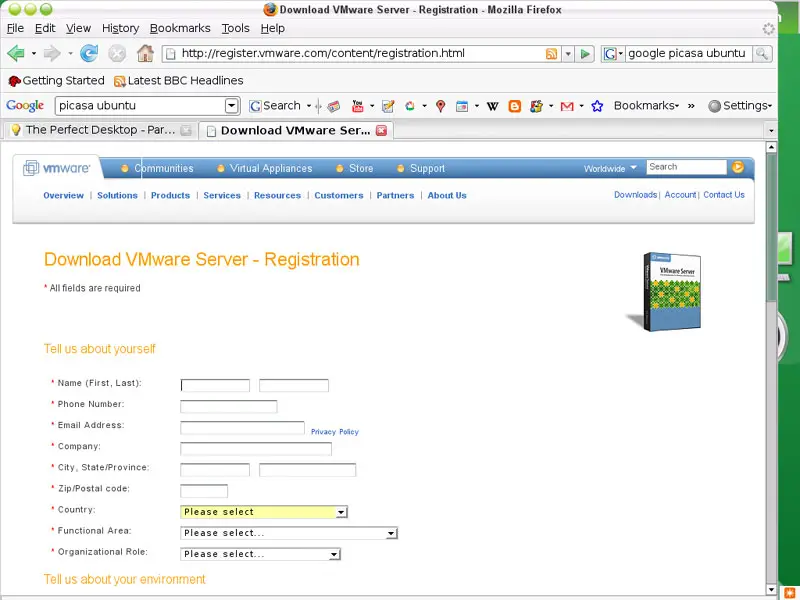
Task: Go back with the green back arrow
Action: point(16,53)
